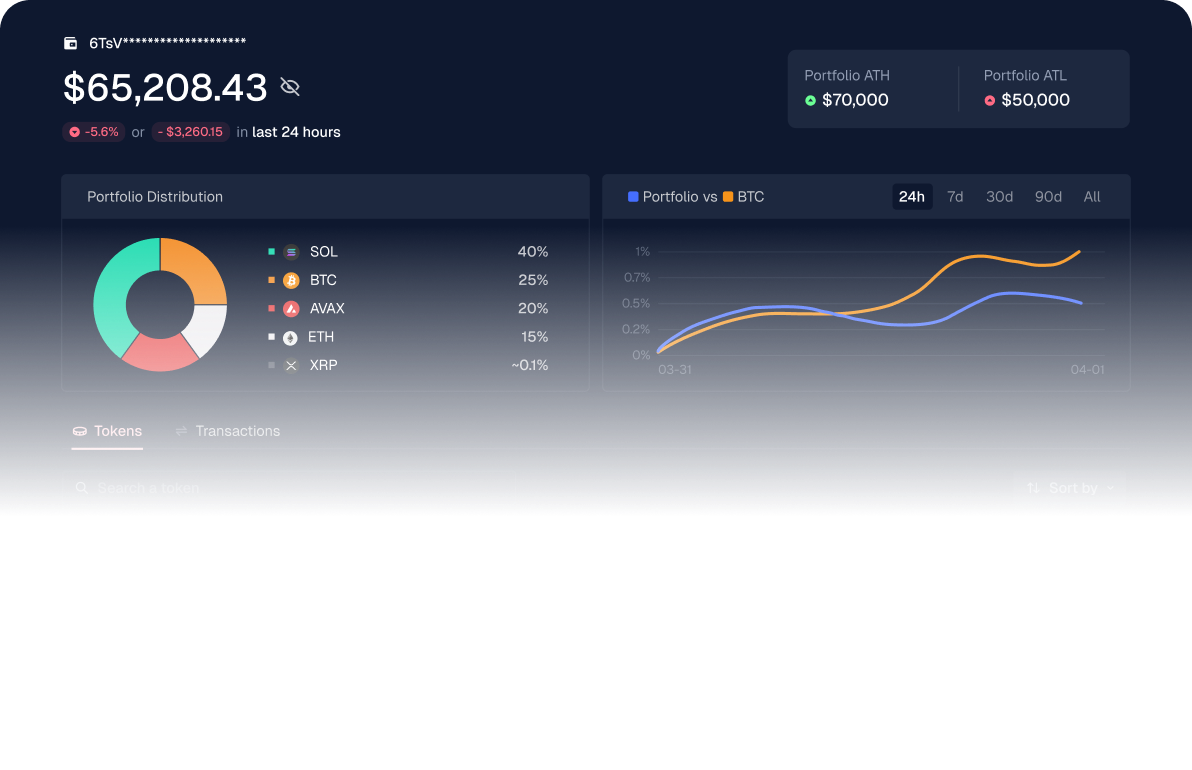Select the 7d time range
The width and height of the screenshot is (1192, 770).
[955, 197]
